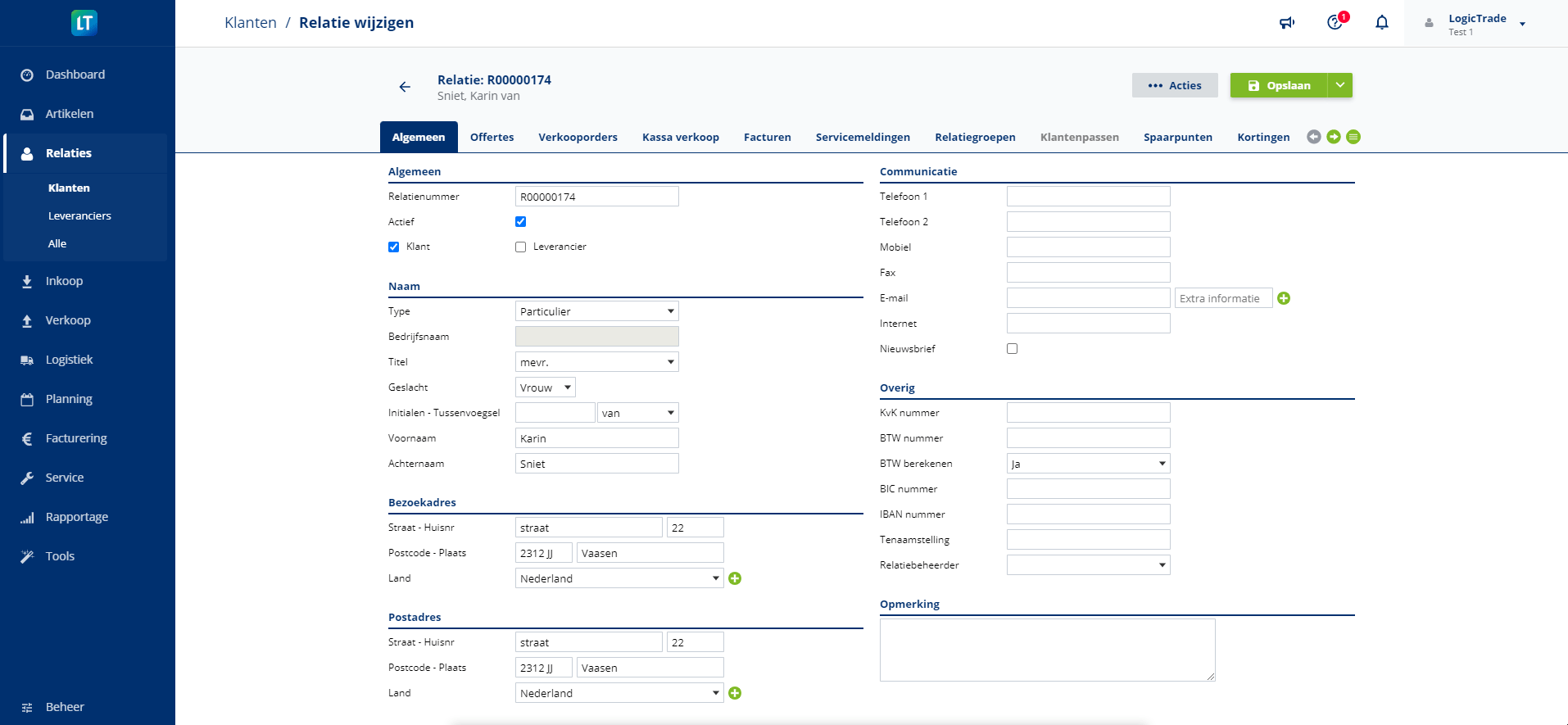Expand the Opslaan split-button arrow
The width and height of the screenshot is (1568, 725).
point(1340,85)
